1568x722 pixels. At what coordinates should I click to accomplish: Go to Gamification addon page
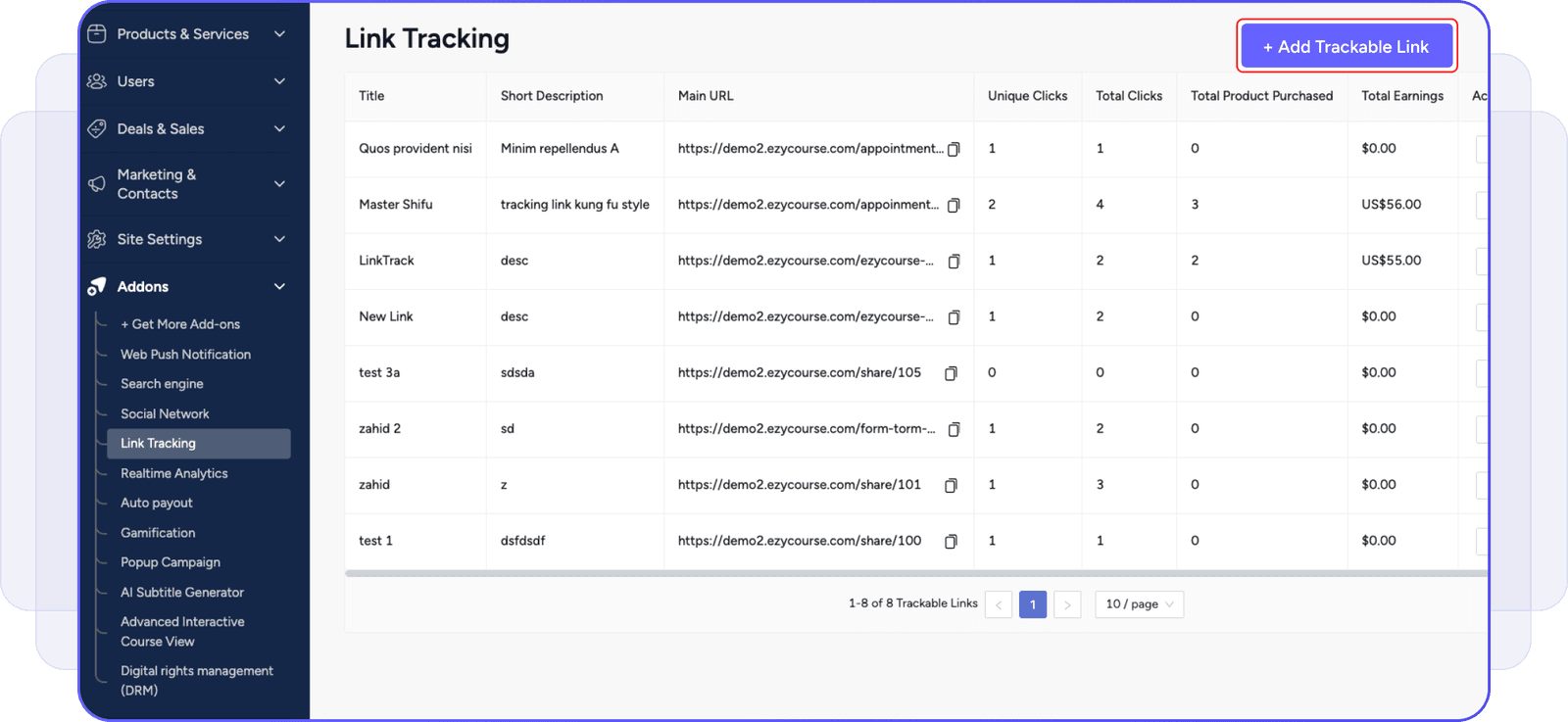[158, 533]
